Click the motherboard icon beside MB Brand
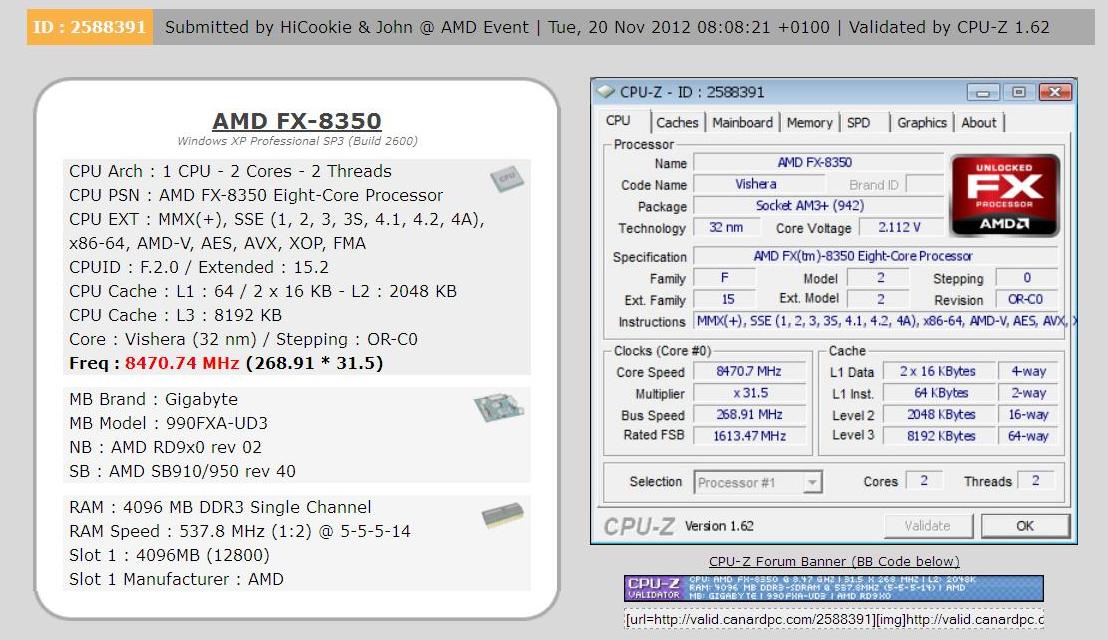 click(499, 407)
